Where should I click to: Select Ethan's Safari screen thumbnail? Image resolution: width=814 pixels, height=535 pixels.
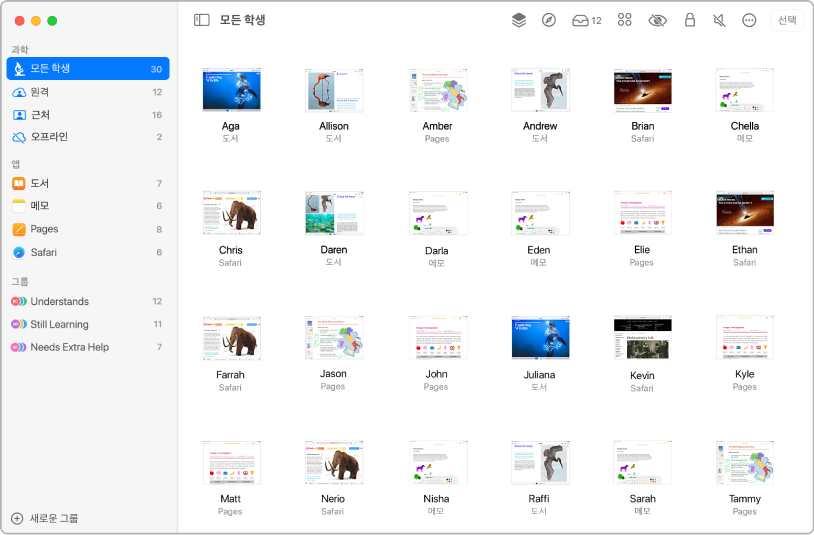pos(744,213)
